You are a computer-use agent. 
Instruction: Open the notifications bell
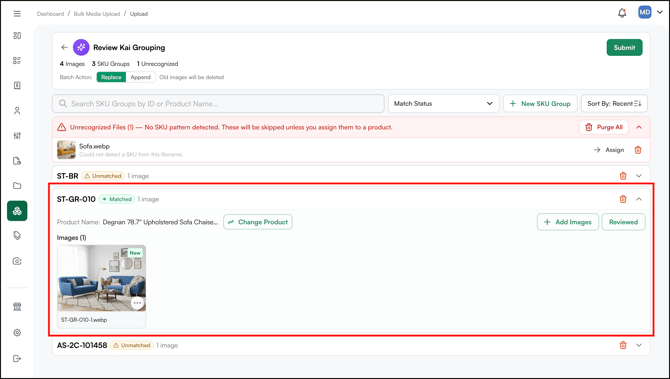tap(622, 13)
